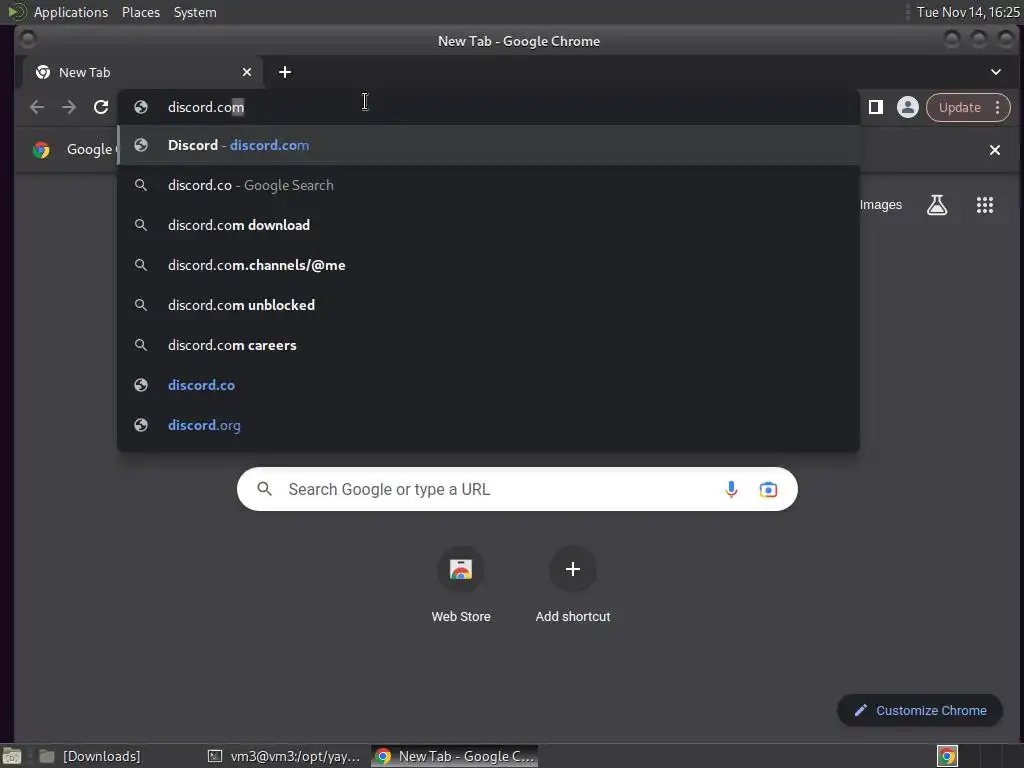Image resolution: width=1024 pixels, height=768 pixels.
Task: Click the Add shortcut button
Action: (x=573, y=584)
